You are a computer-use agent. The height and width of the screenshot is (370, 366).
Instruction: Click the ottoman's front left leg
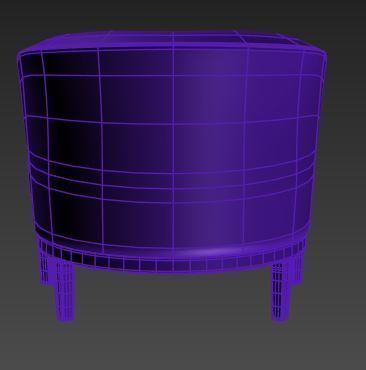(x=64, y=290)
